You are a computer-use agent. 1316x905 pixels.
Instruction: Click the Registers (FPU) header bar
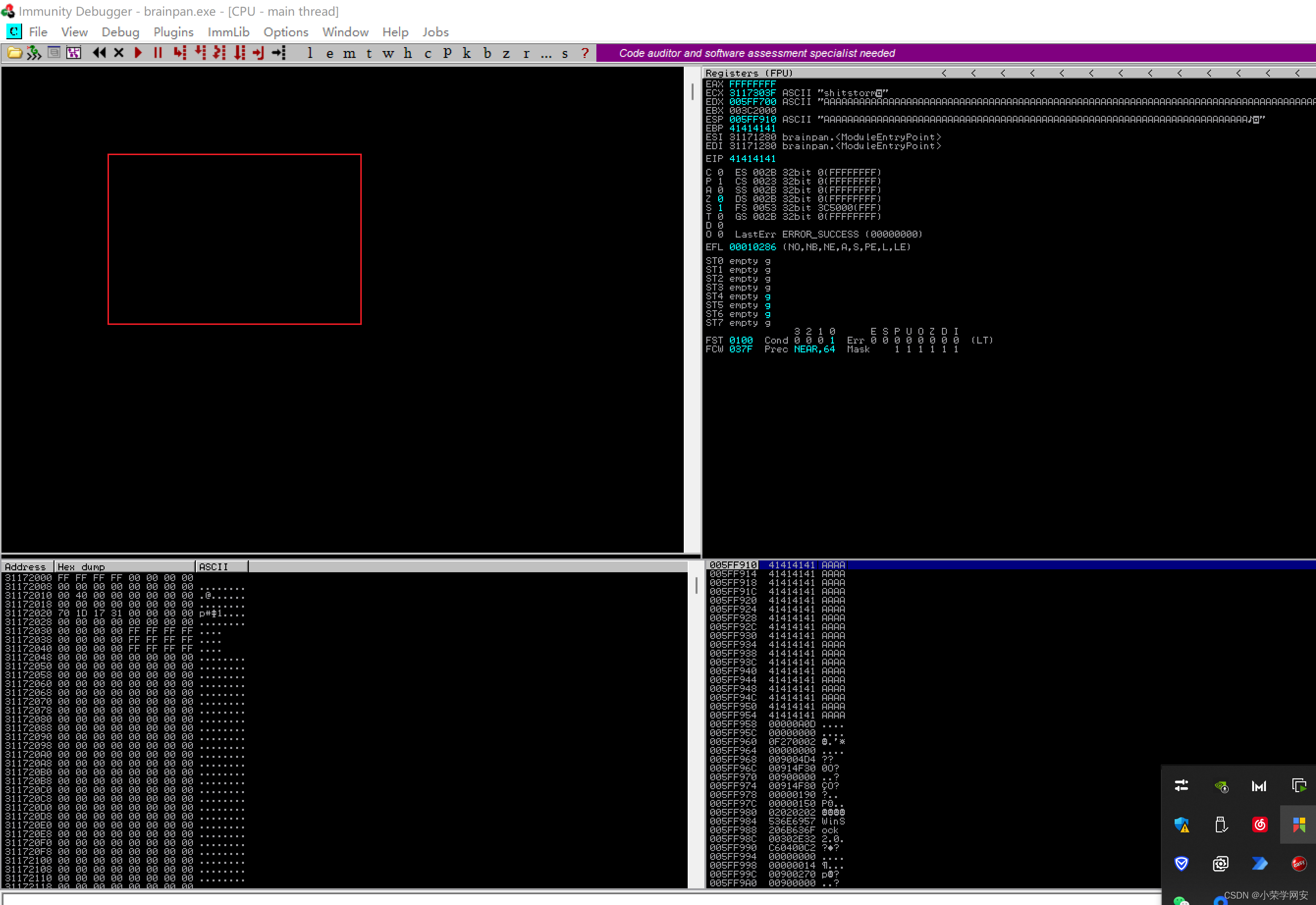tap(1009, 73)
